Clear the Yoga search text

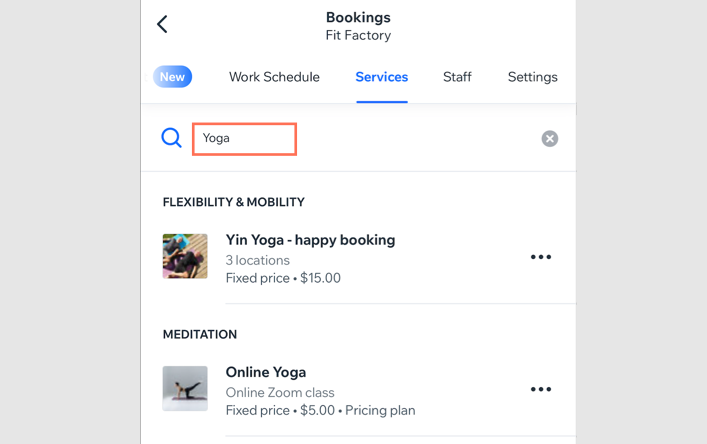[550, 139]
